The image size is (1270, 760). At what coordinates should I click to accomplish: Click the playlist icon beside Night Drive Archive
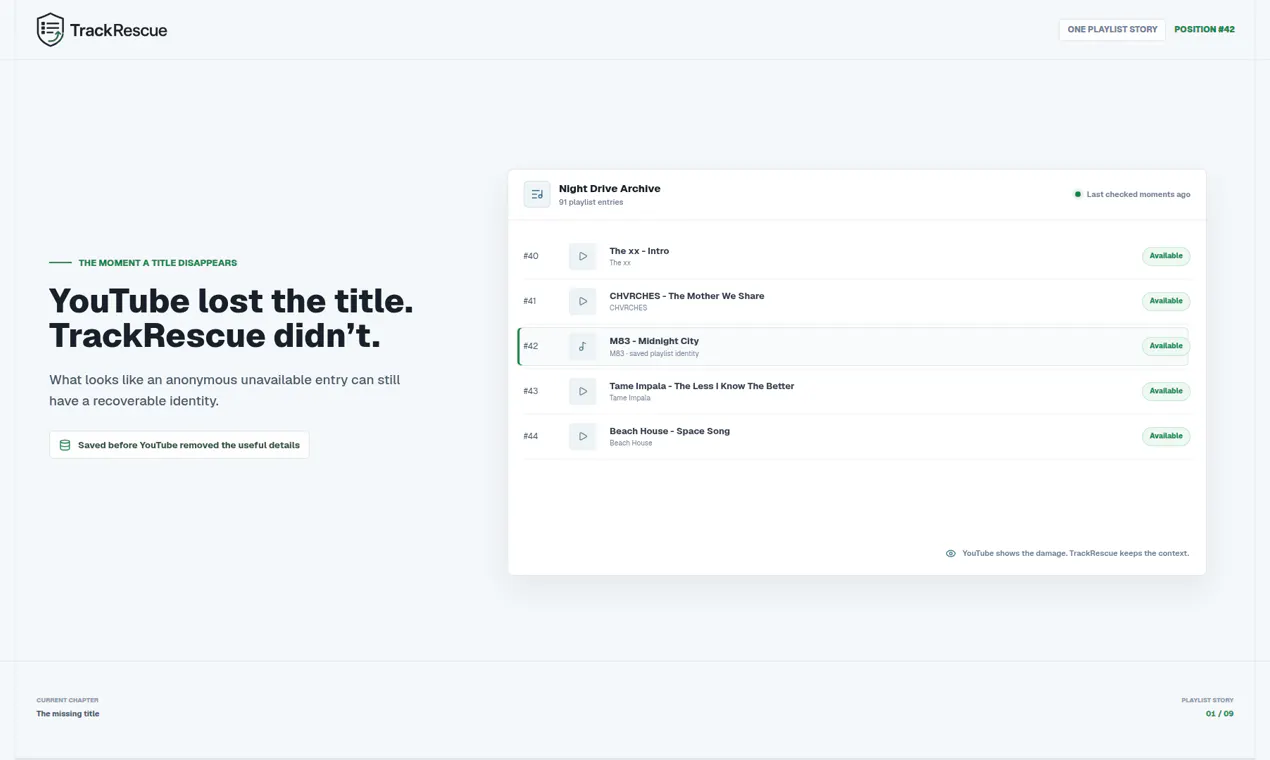[537, 194]
